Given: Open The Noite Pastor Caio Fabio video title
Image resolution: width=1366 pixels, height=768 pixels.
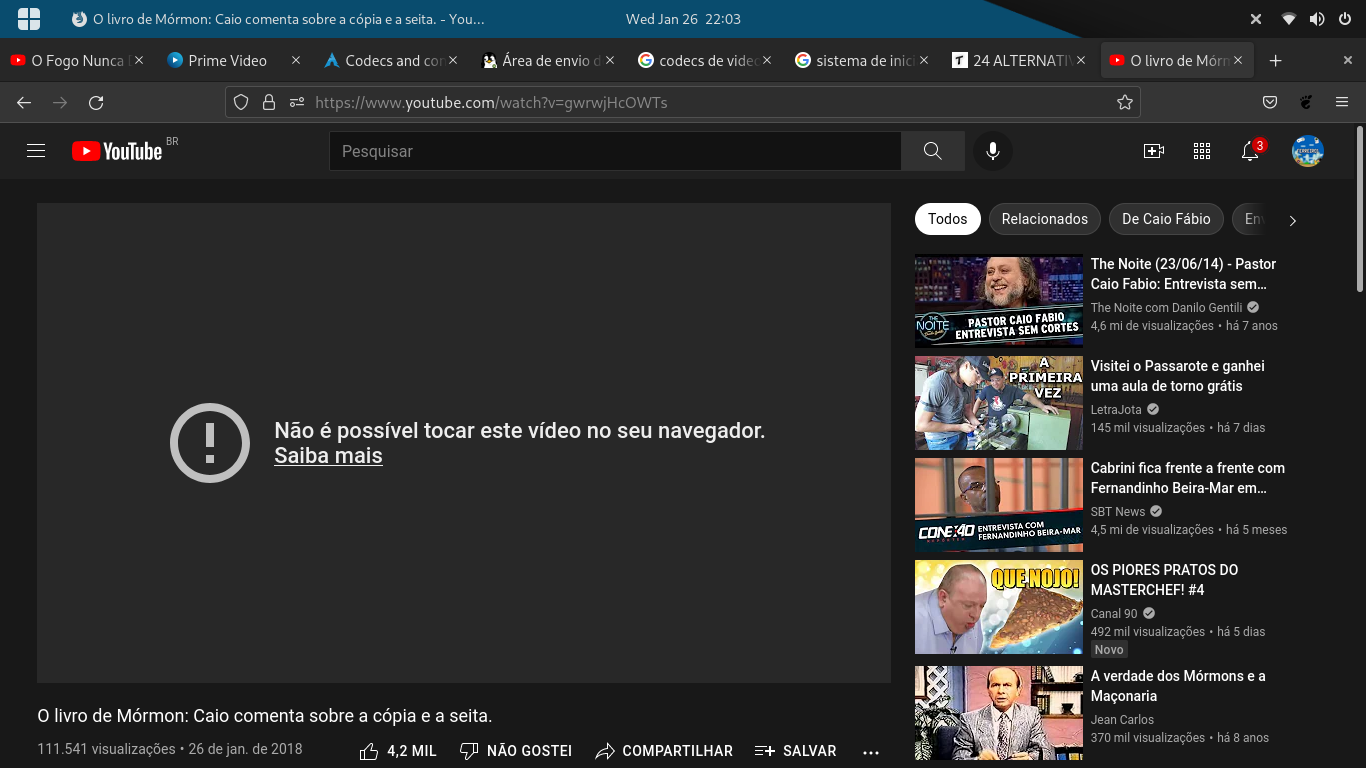Looking at the screenshot, I should point(1183,274).
